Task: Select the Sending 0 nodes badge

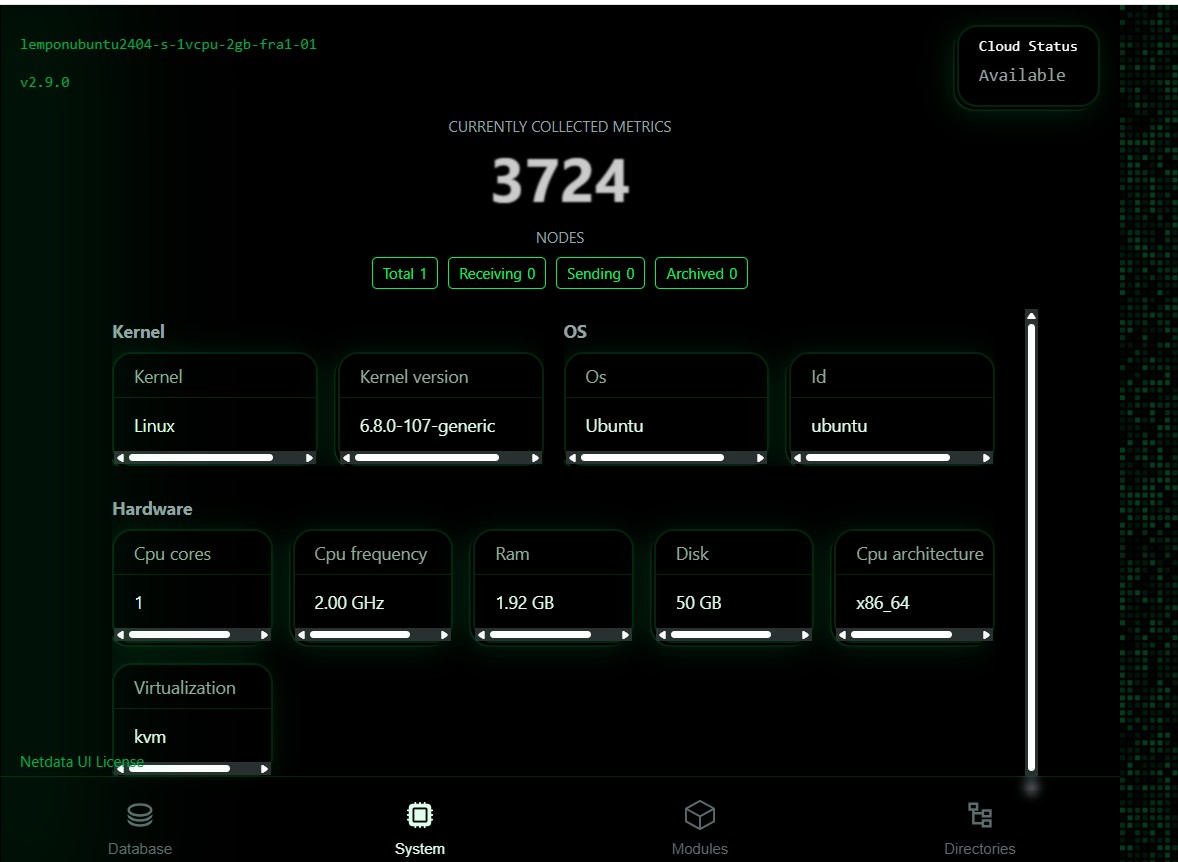Action: 600,274
